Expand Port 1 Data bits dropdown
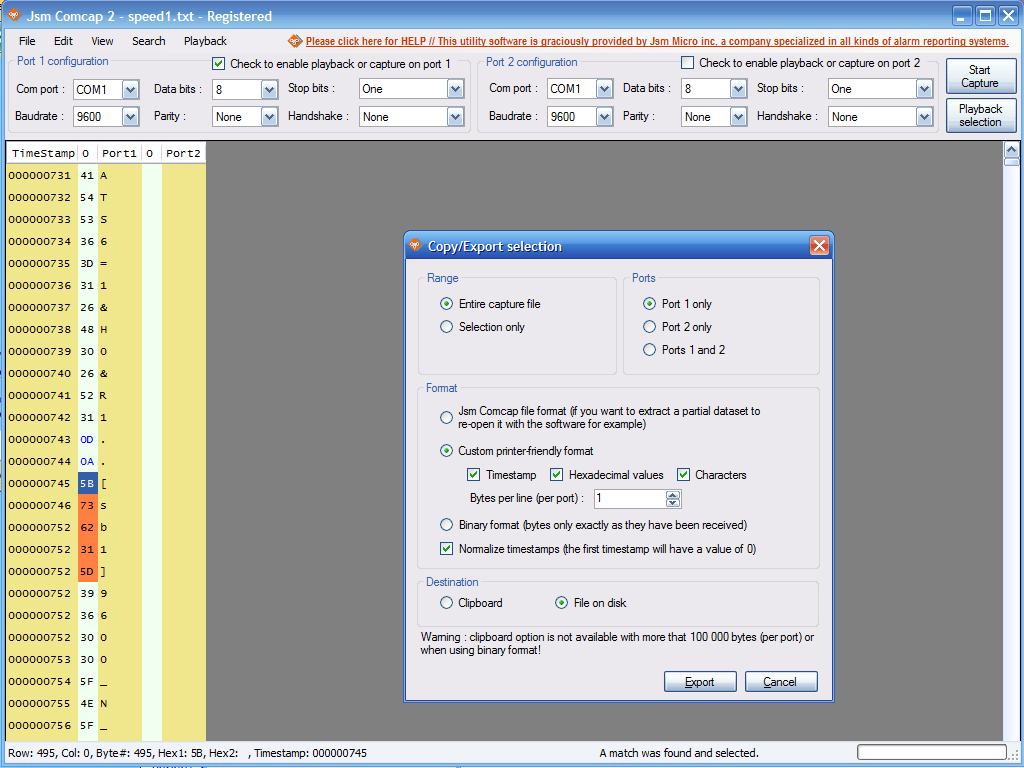This screenshot has height=768, width=1024. [x=269, y=89]
